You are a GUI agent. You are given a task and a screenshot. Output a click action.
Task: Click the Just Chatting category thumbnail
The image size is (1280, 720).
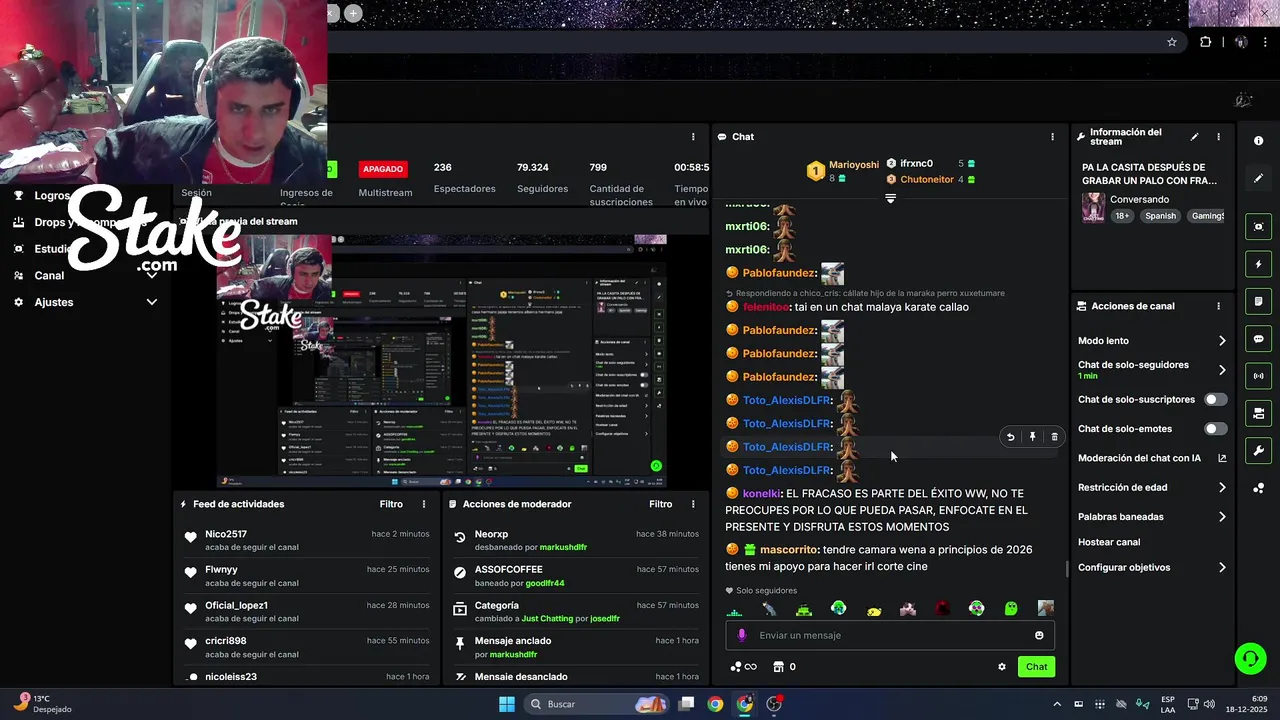click(1093, 207)
